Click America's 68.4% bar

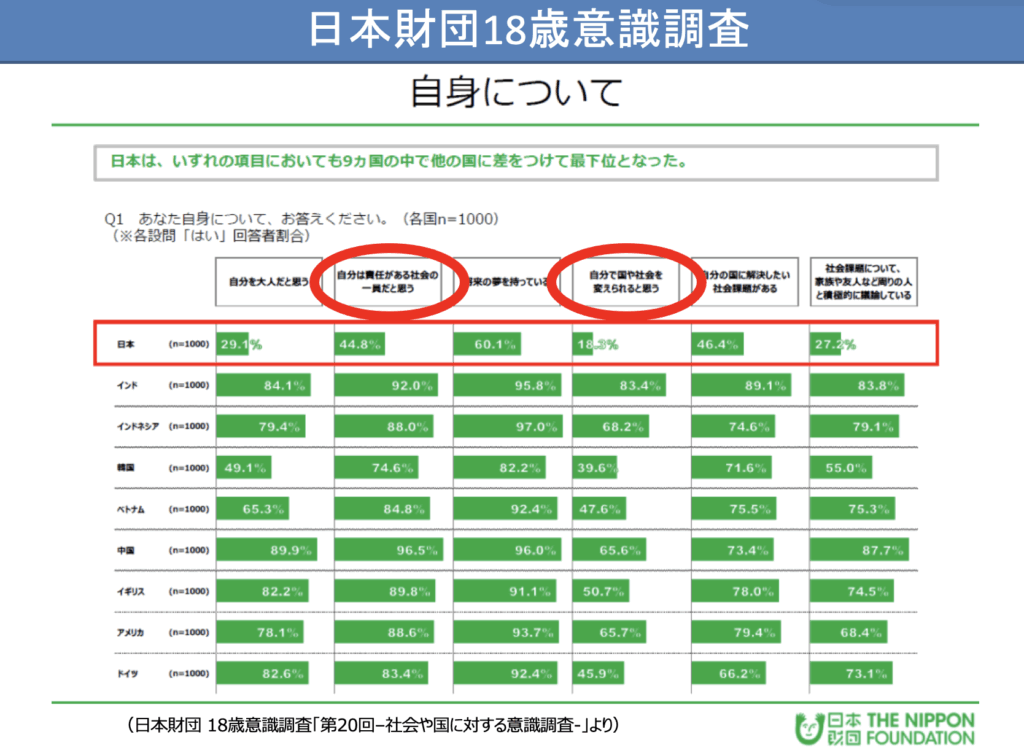coord(848,632)
